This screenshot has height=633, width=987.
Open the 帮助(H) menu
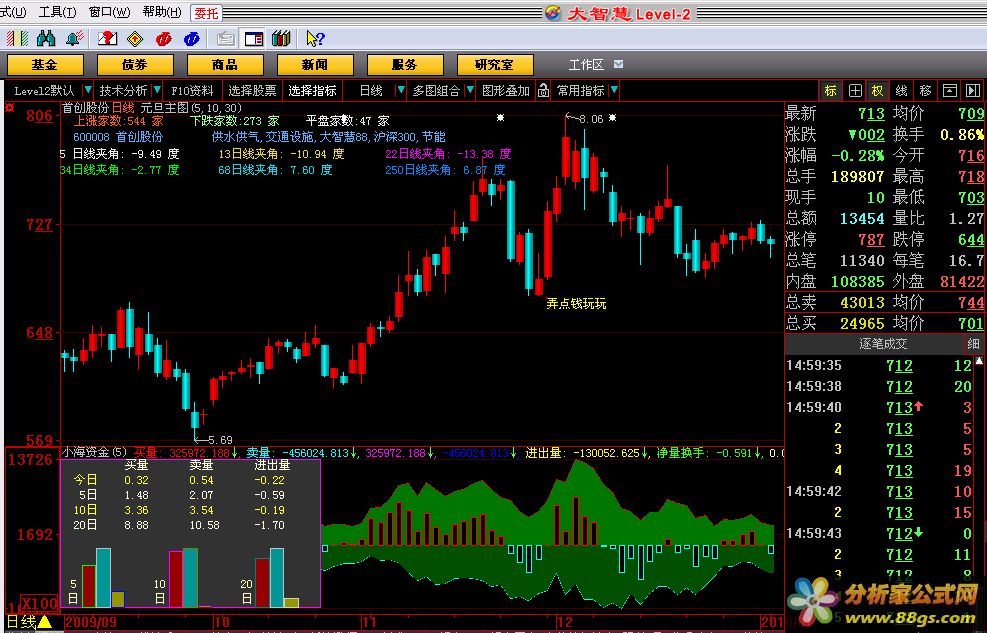(x=162, y=12)
